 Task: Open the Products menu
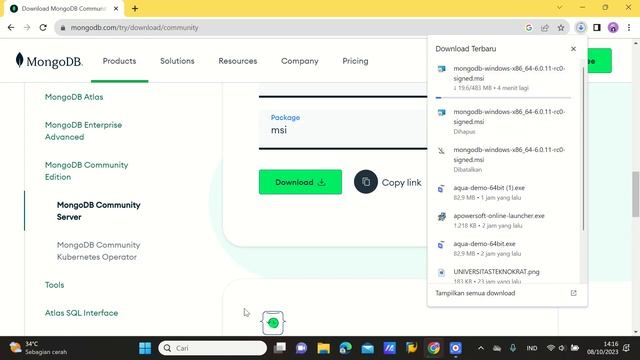(119, 61)
